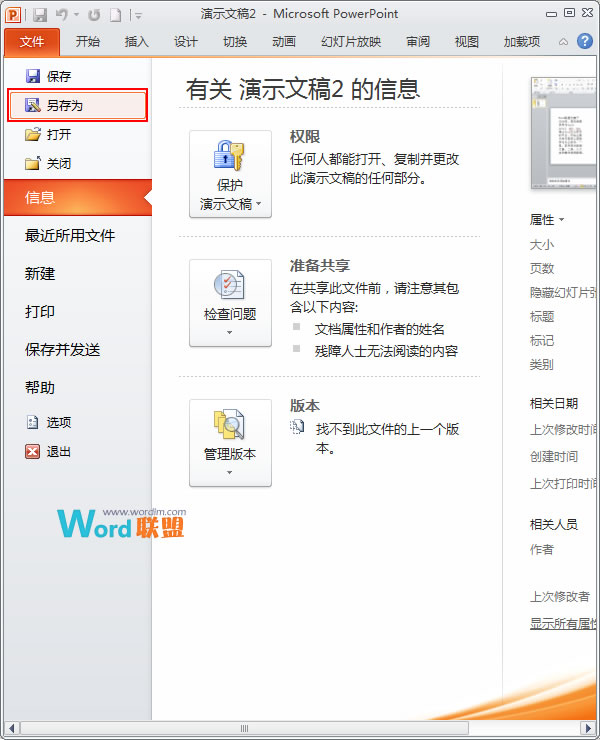Open the Design (设计) tab
This screenshot has height=740, width=600.
(x=186, y=42)
